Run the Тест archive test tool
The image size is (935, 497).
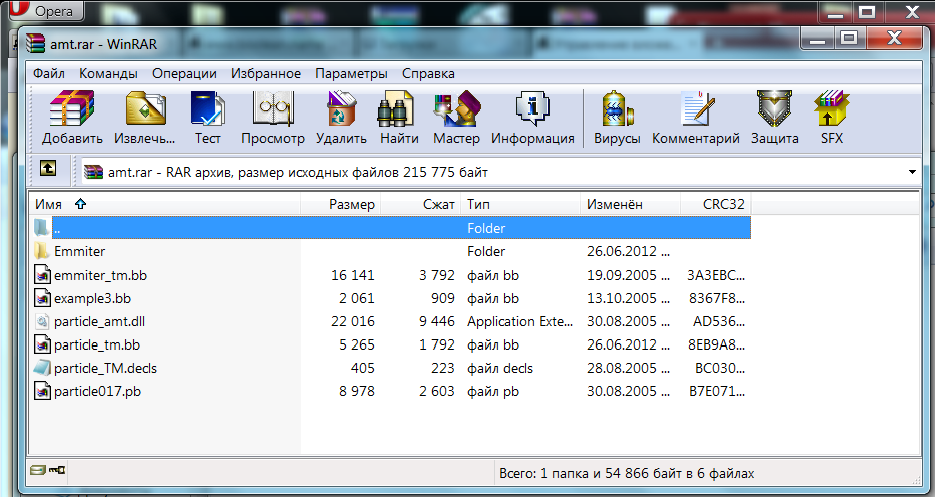pos(208,118)
